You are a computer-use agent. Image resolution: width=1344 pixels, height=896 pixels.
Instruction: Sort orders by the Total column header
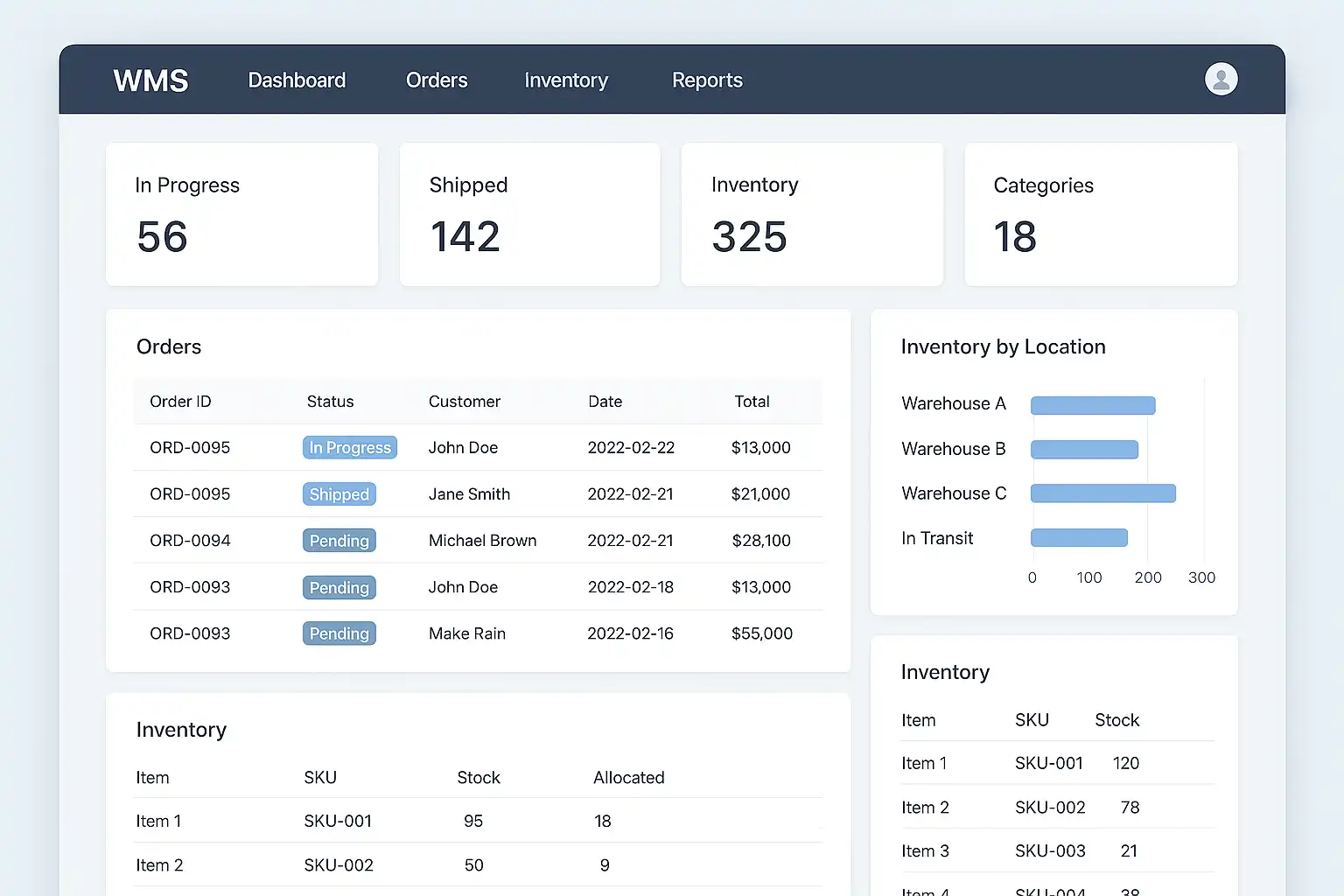pos(752,402)
